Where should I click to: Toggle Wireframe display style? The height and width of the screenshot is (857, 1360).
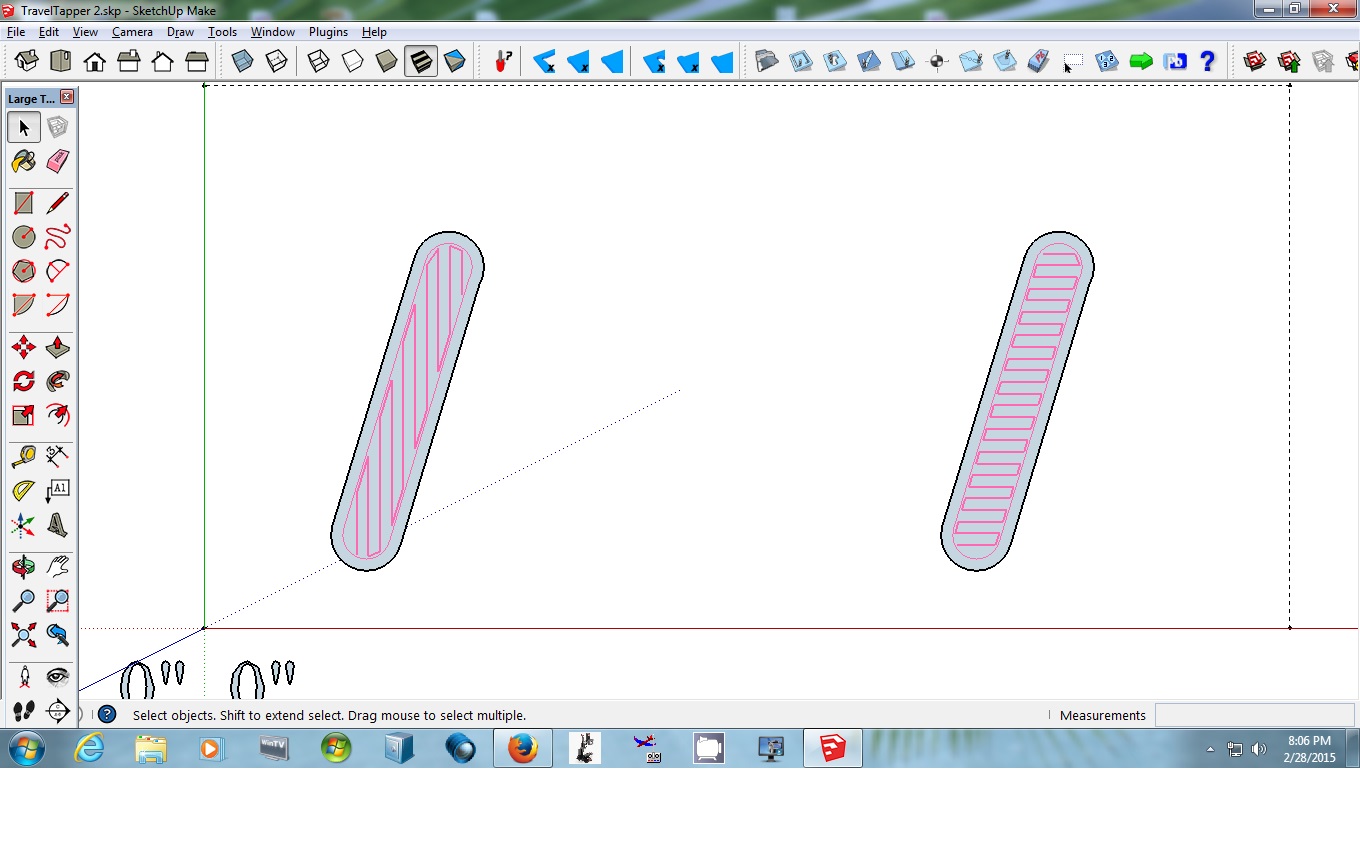pos(318,62)
